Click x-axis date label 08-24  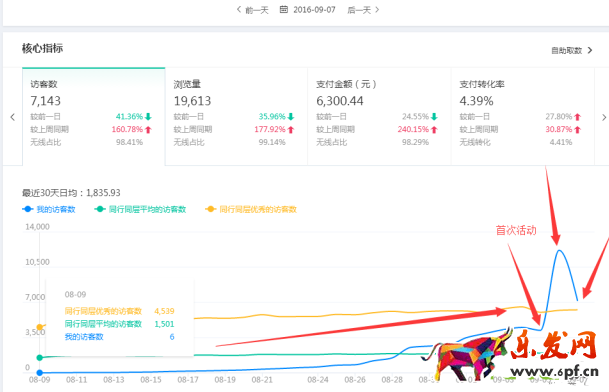(318, 380)
